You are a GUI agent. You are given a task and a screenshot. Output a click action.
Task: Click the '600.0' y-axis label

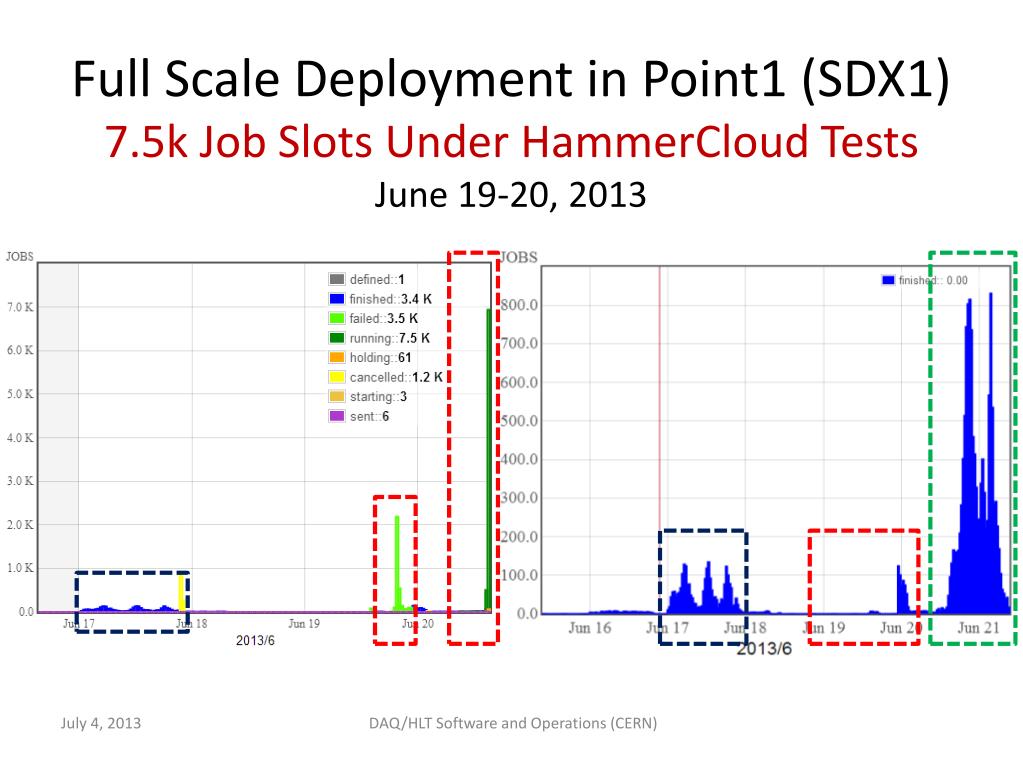pyautogui.click(x=519, y=382)
